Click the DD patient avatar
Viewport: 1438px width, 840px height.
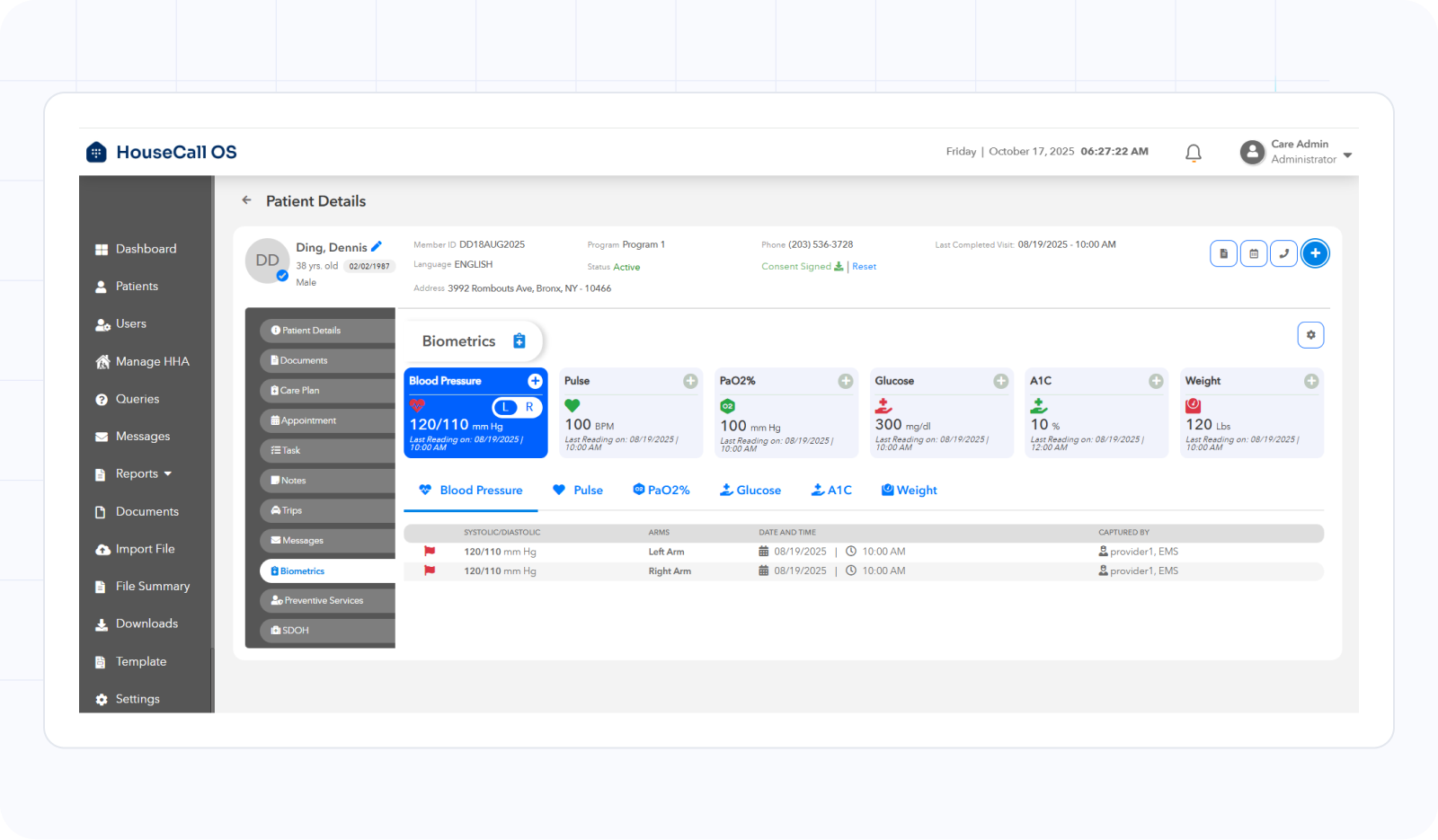click(267, 260)
